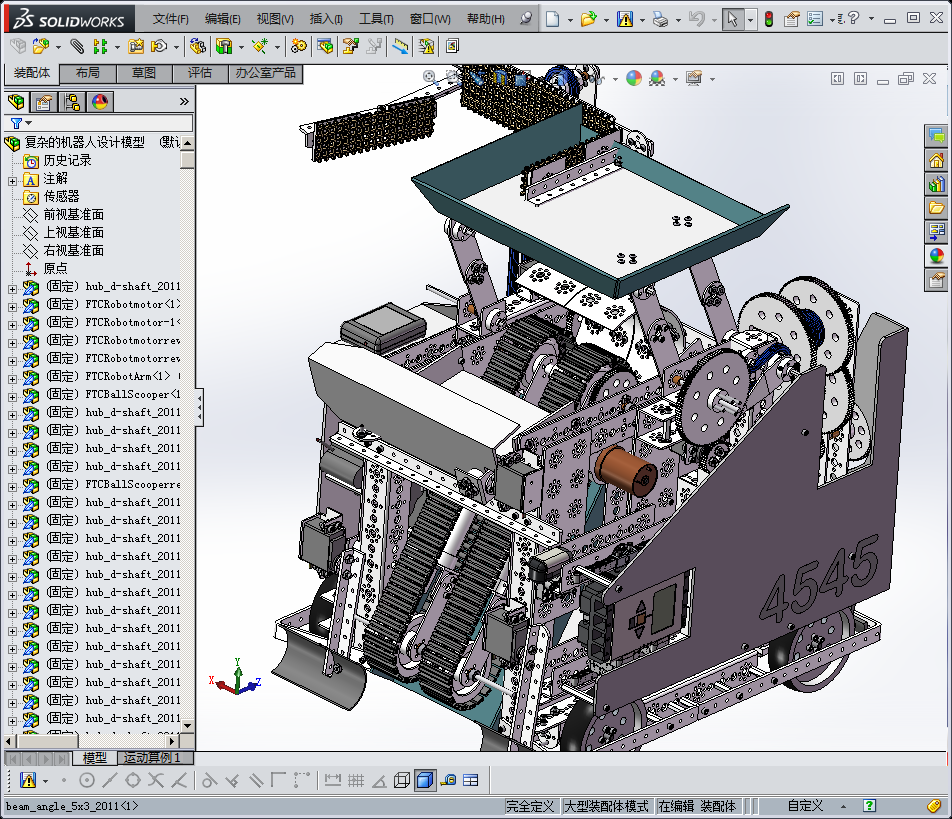The image size is (952, 819).
Task: Open the ConfigurationManager tab icon
Action: click(x=72, y=102)
